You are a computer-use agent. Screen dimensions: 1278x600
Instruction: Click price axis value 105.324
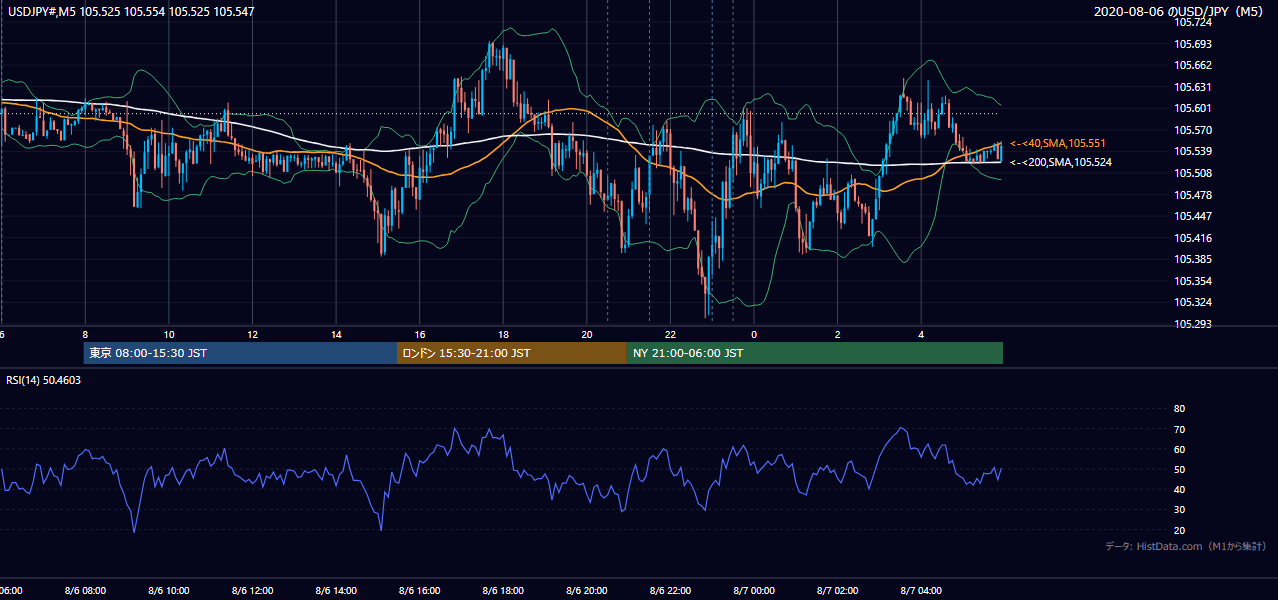click(1193, 302)
